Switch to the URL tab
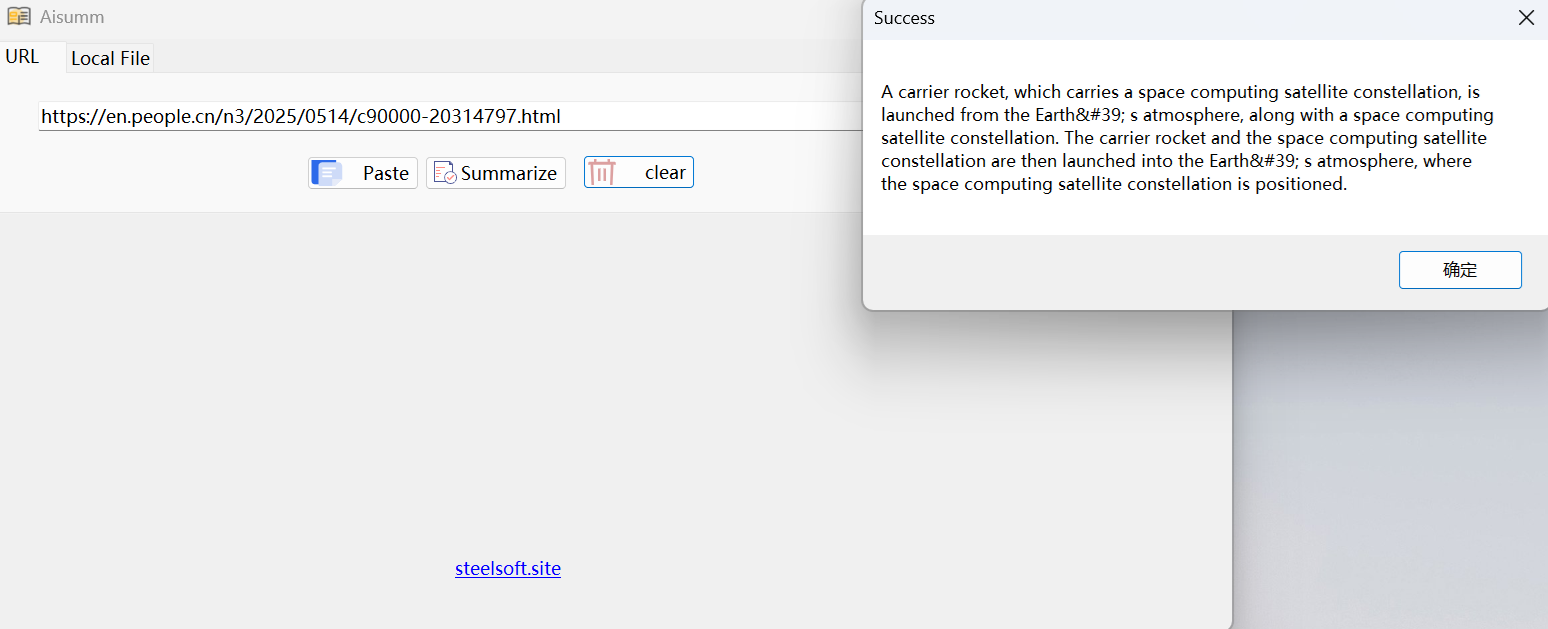The height and width of the screenshot is (629, 1548). click(x=22, y=57)
